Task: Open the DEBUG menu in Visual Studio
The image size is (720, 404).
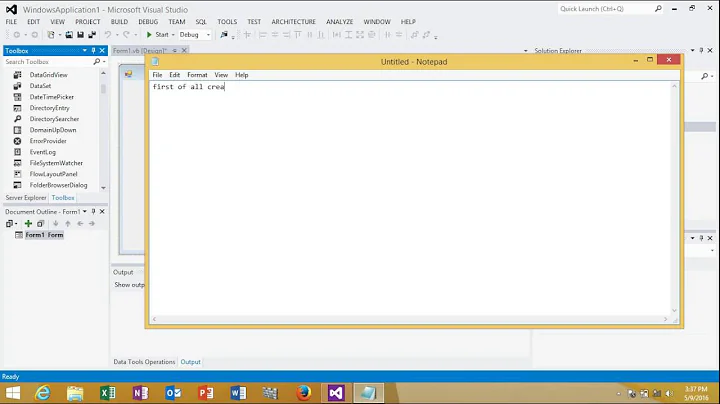Action: [x=148, y=22]
